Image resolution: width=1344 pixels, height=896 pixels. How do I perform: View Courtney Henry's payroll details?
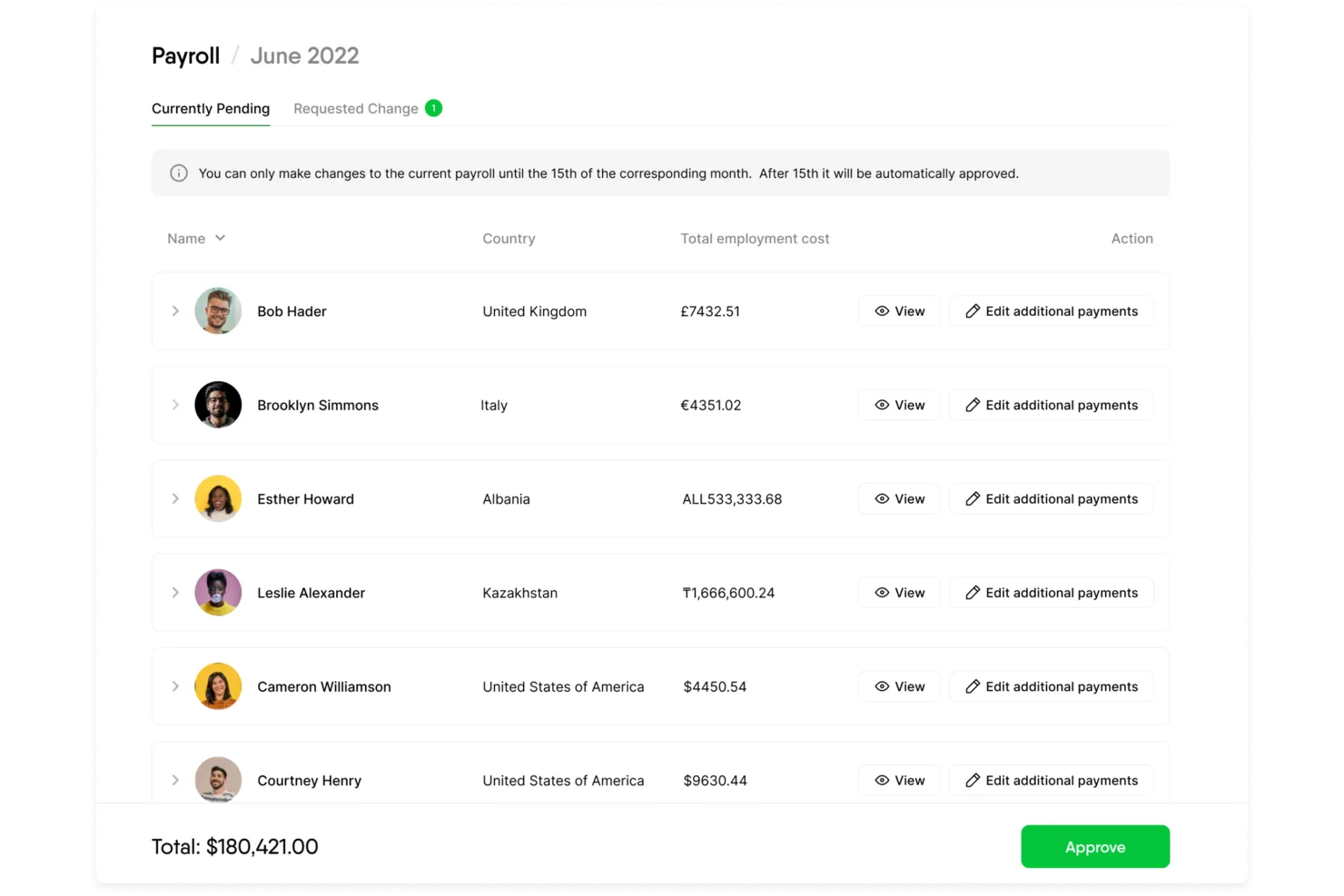[899, 780]
